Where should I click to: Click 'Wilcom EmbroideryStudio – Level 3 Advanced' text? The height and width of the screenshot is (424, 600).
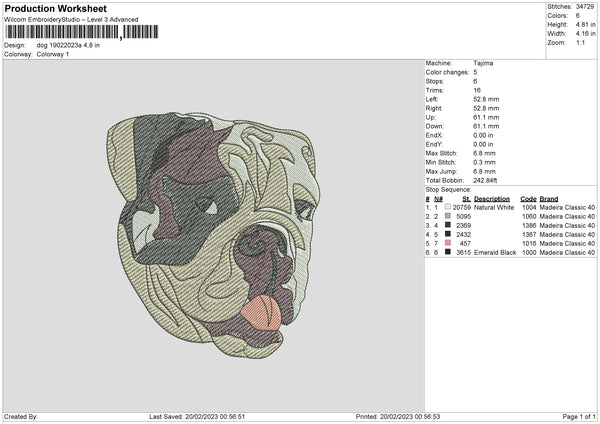(71, 20)
